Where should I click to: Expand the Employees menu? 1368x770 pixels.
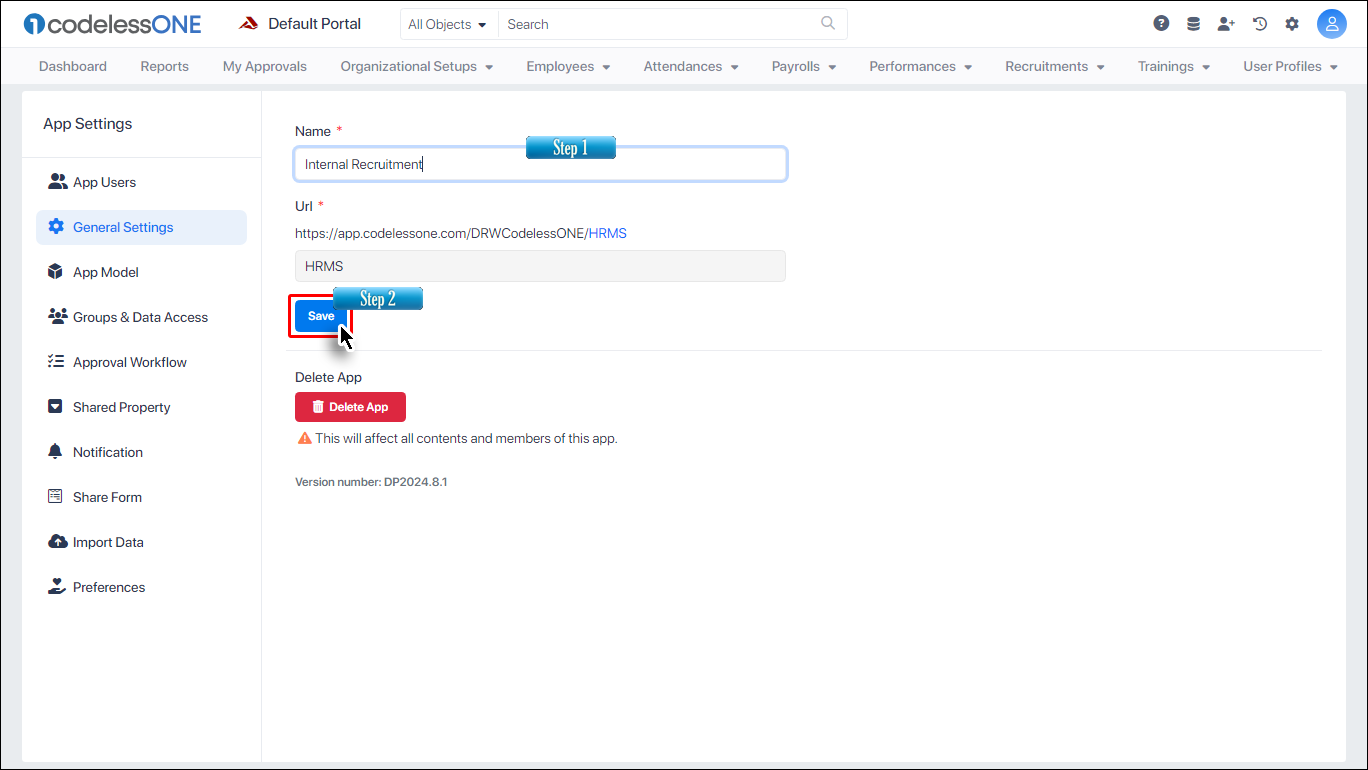coord(568,67)
